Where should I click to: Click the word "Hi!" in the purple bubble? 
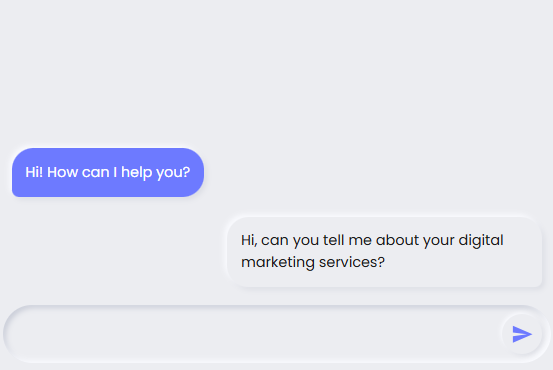click(x=34, y=172)
